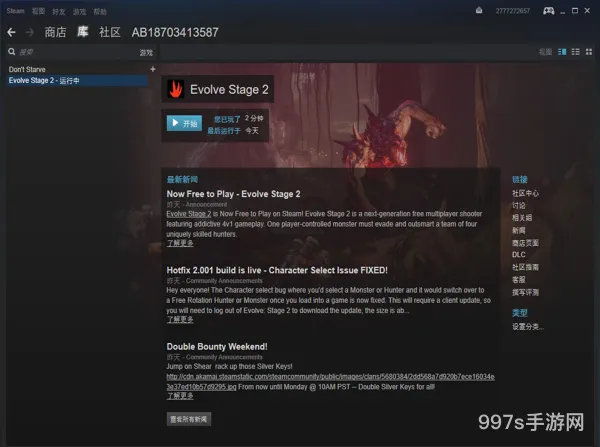Image resolution: width=600 pixels, height=447 pixels.
Task: Click the Evolve Stage 2 flame logo
Action: coord(176,89)
